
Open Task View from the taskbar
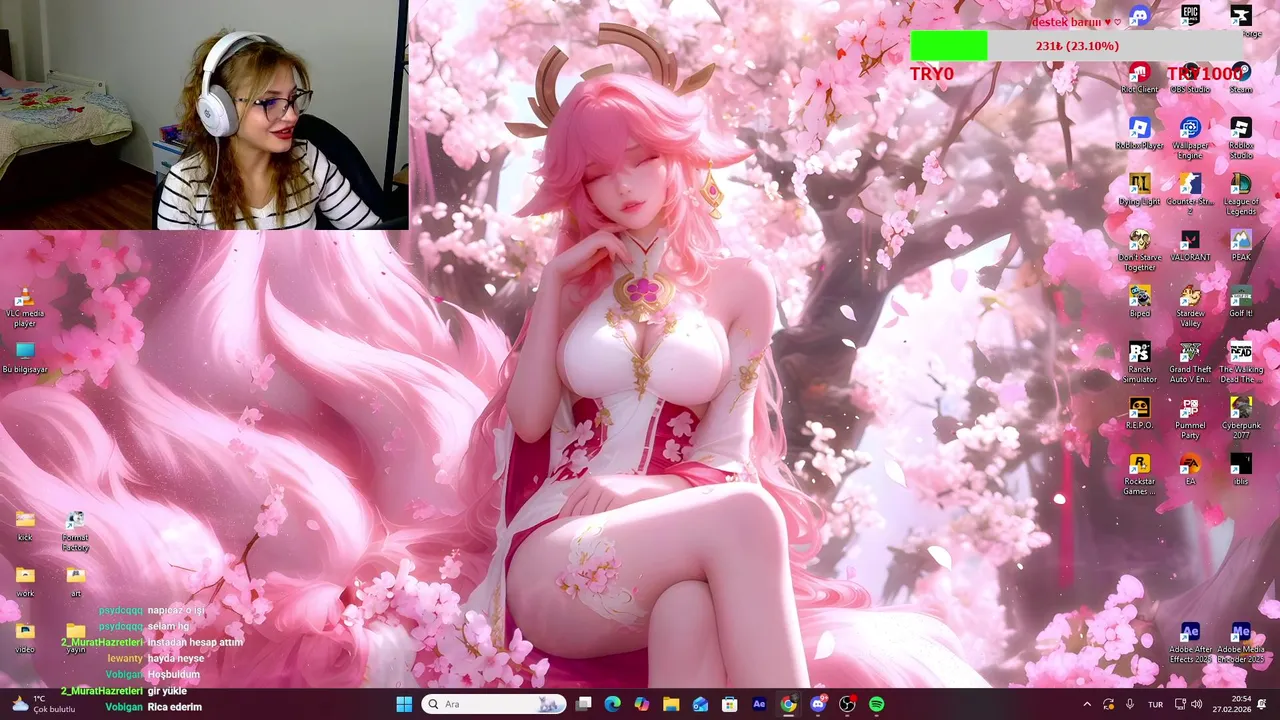pos(584,704)
